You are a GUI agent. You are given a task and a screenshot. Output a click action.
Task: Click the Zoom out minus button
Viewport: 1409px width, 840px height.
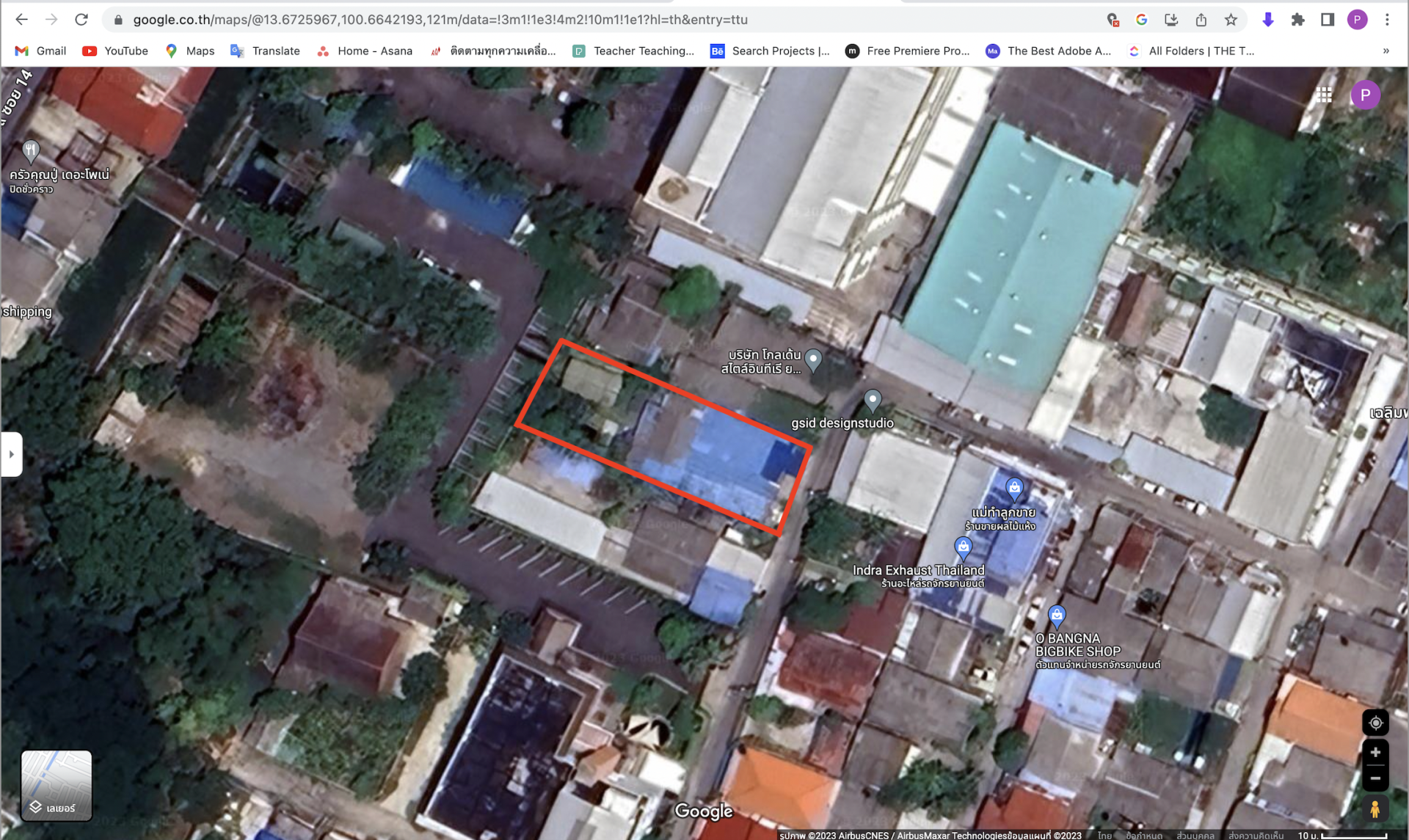pos(1375,778)
